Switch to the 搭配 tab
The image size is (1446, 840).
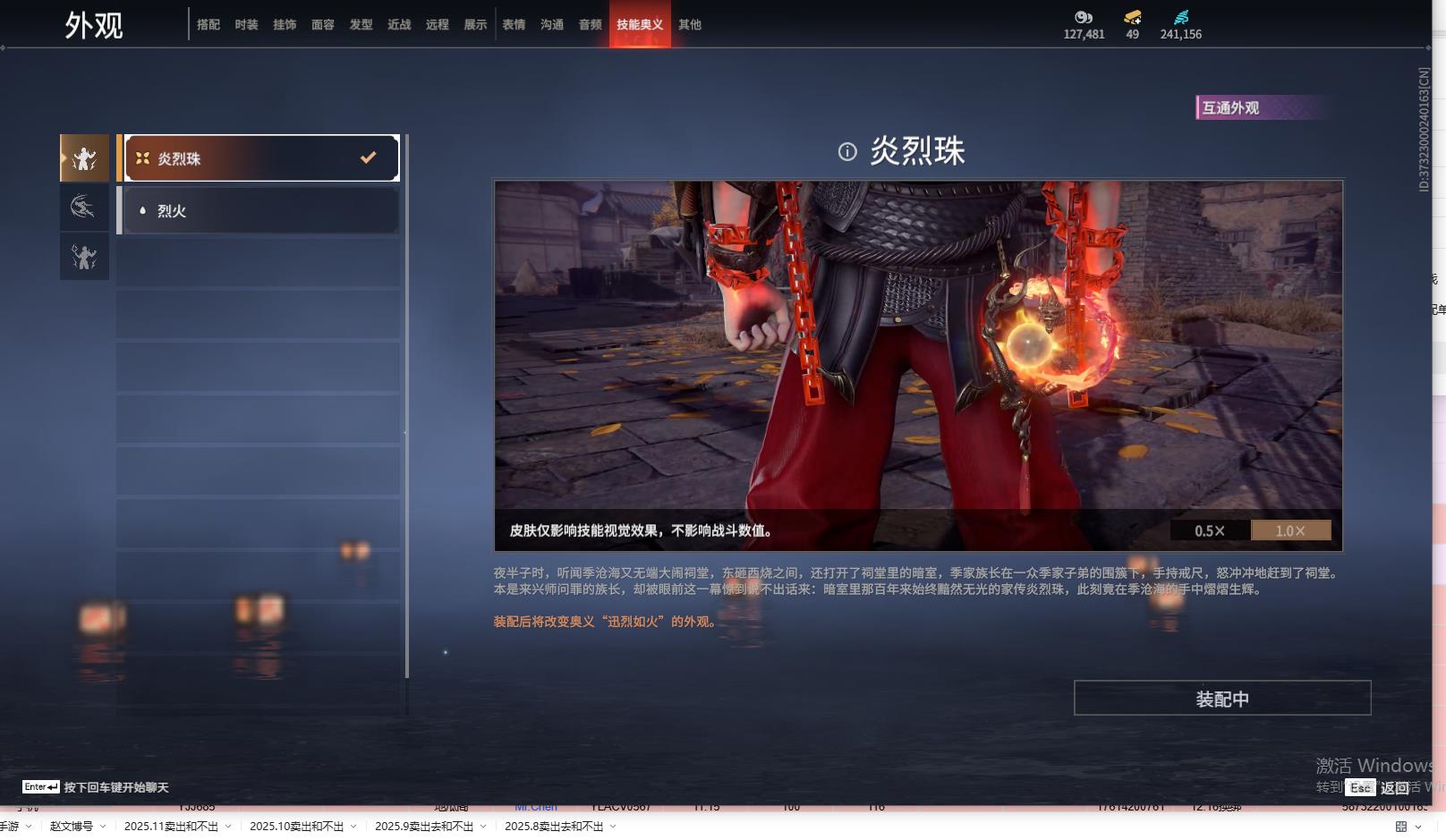click(208, 25)
